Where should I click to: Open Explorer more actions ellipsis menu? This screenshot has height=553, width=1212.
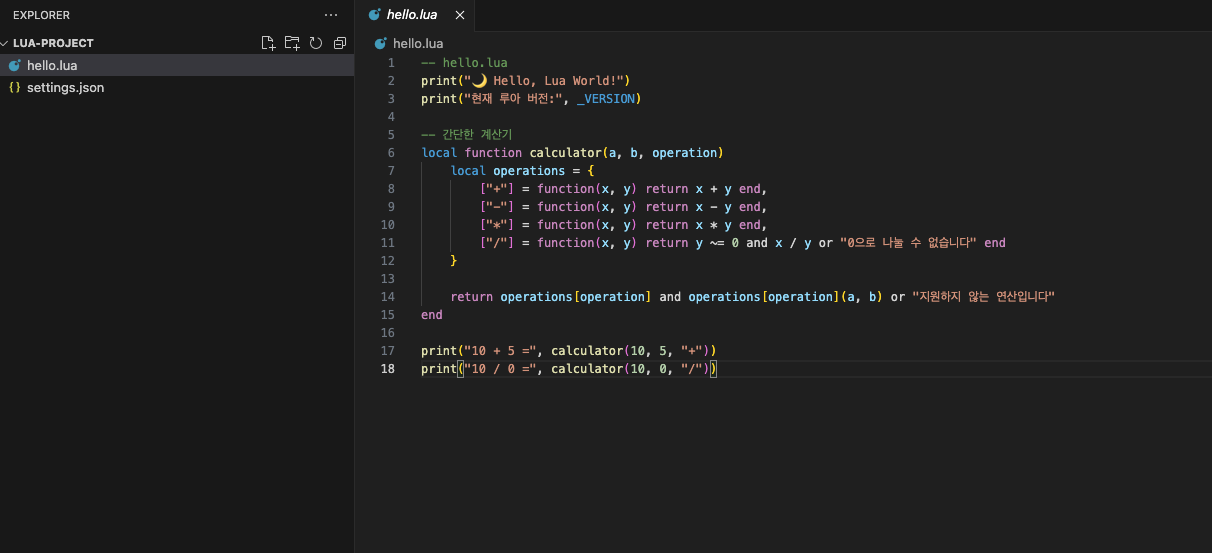coord(331,15)
